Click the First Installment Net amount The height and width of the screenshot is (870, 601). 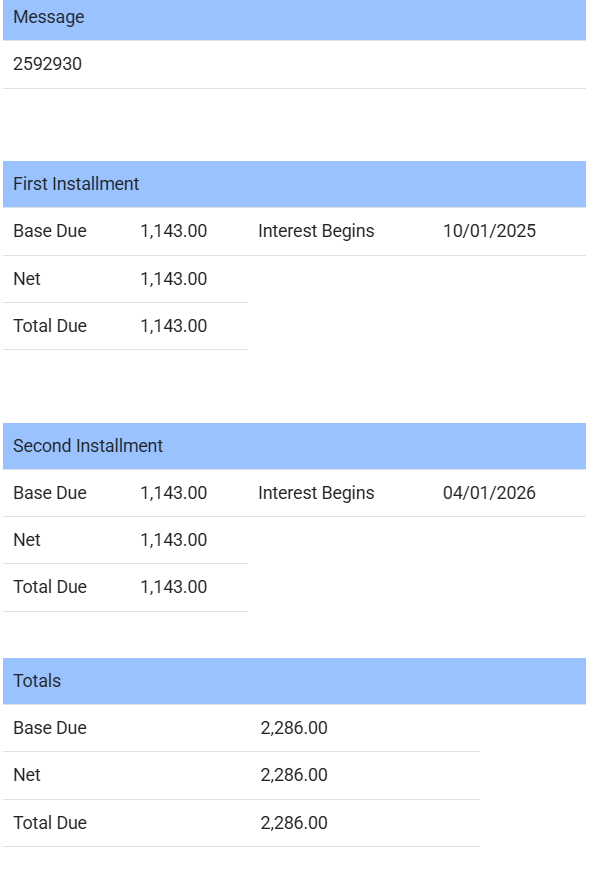coord(173,279)
